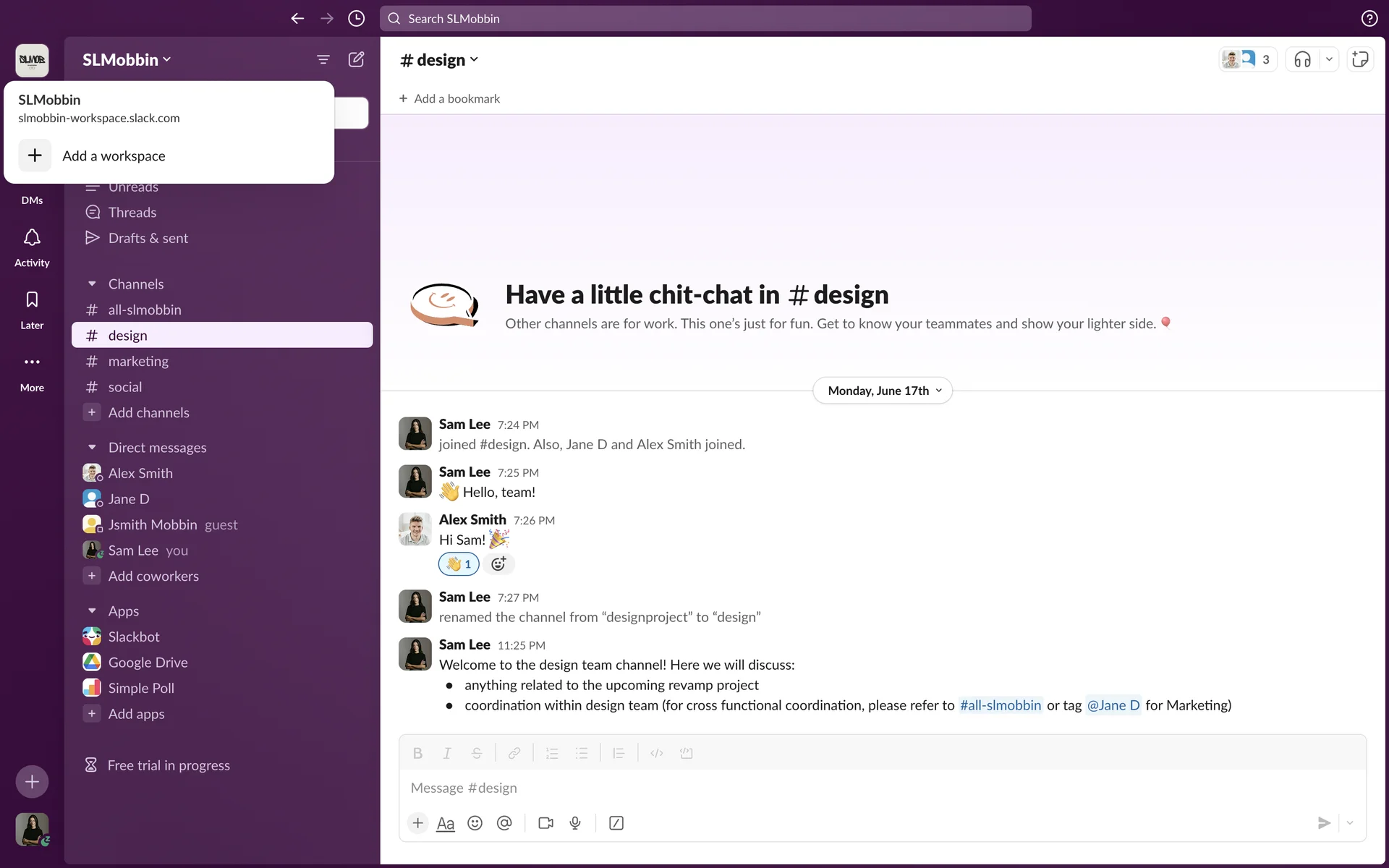Start a huddle with headphones icon
The image size is (1389, 868).
pyautogui.click(x=1302, y=59)
